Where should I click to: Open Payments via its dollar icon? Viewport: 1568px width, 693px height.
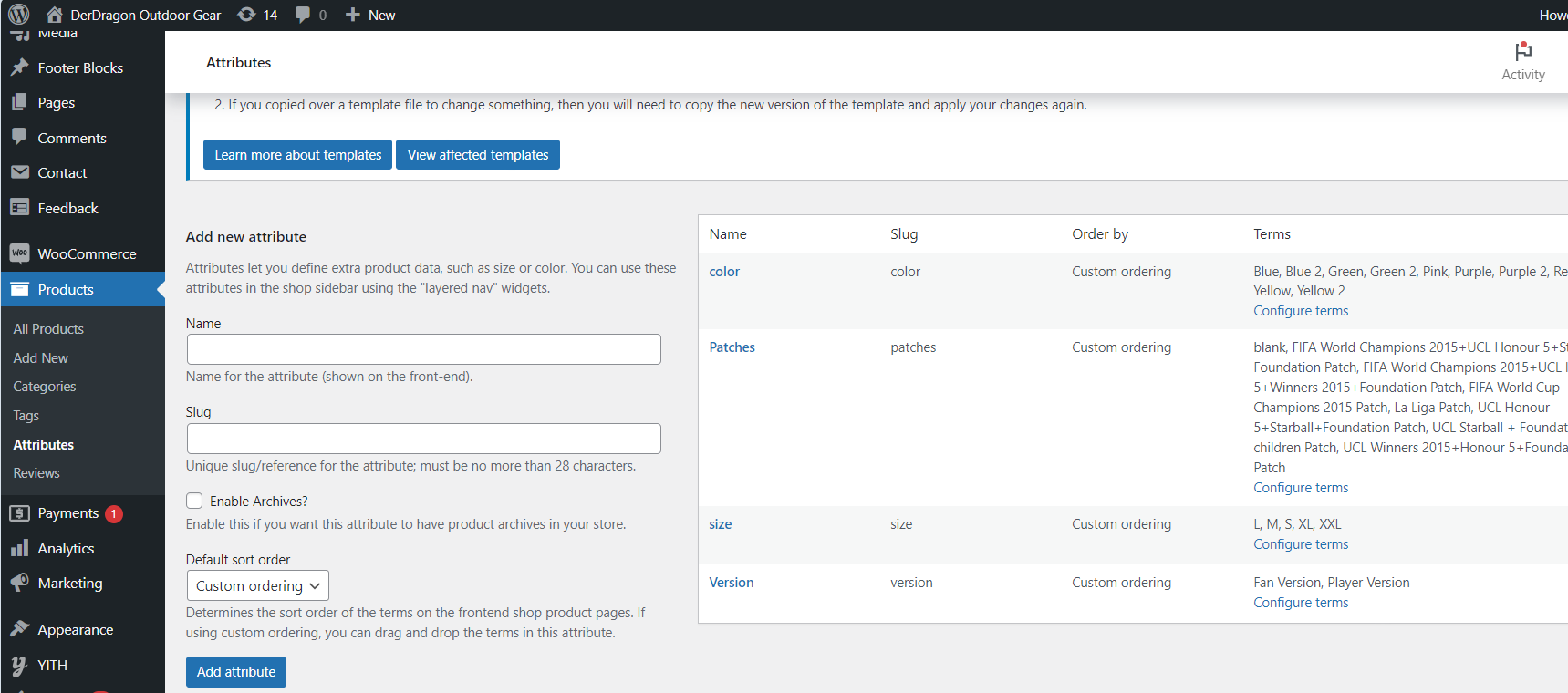click(x=19, y=513)
